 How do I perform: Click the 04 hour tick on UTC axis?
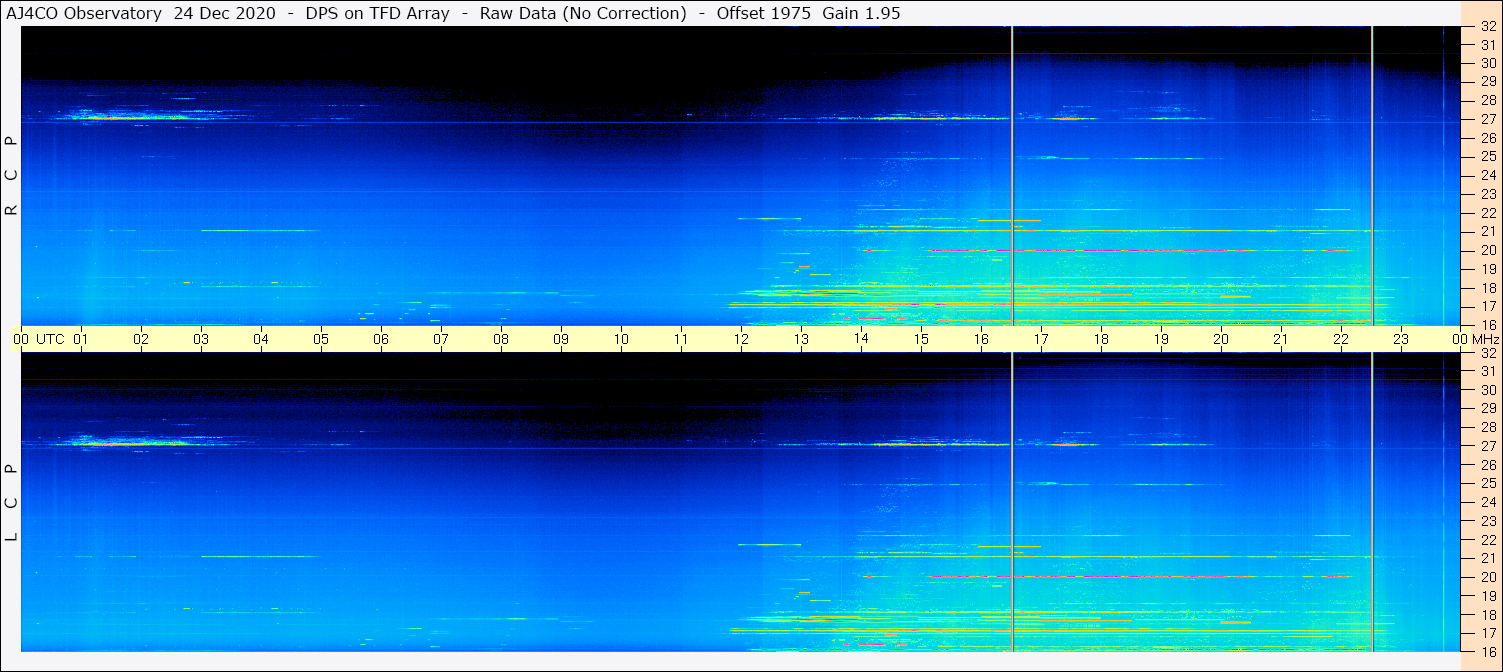261,339
